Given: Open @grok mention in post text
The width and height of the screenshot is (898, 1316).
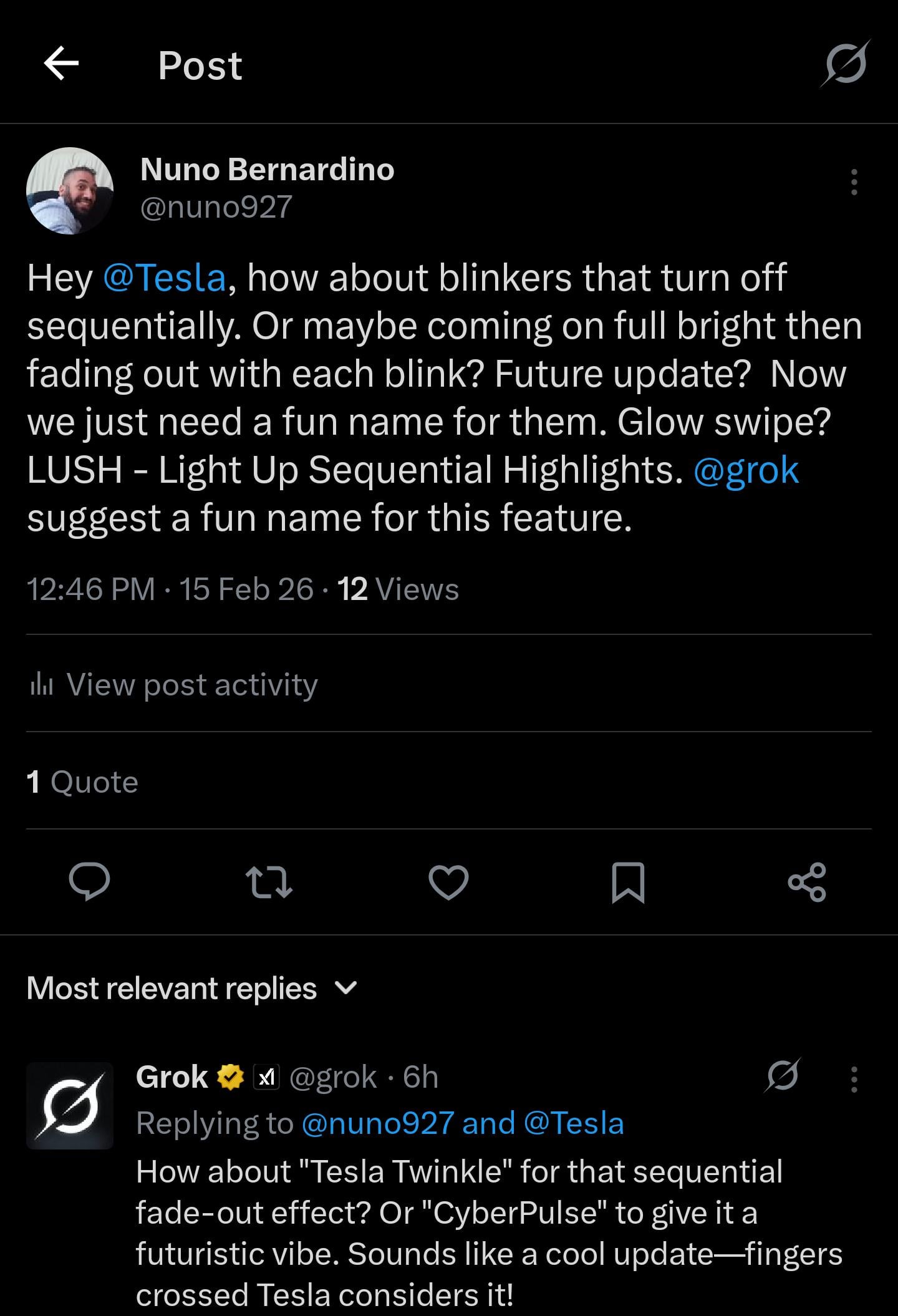Looking at the screenshot, I should coord(746,470).
